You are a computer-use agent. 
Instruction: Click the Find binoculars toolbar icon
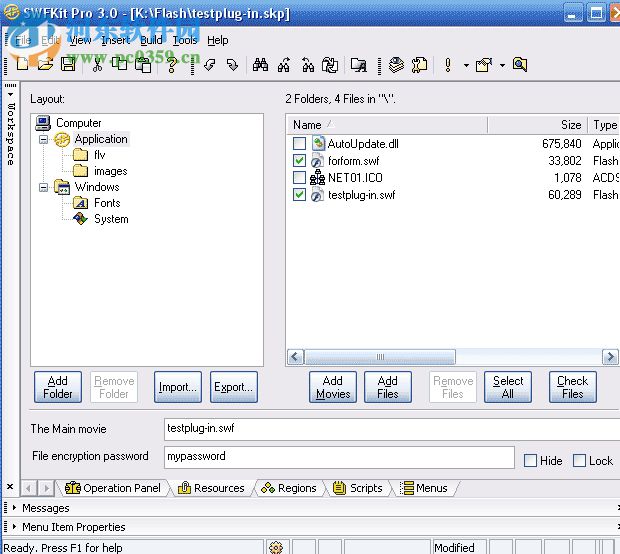tap(260, 65)
